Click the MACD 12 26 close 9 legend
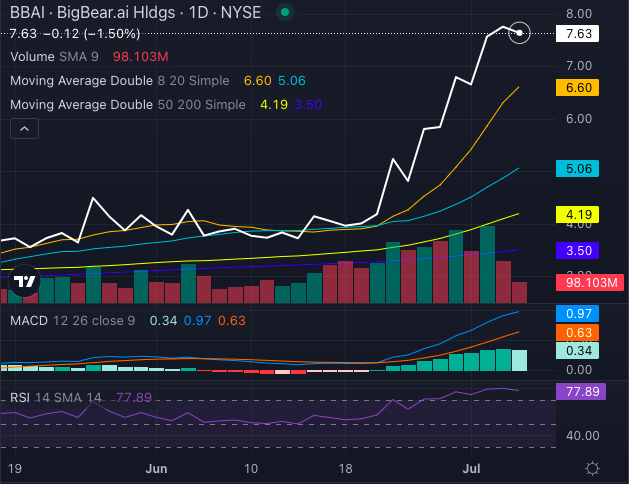This screenshot has width=629, height=484. (72, 321)
